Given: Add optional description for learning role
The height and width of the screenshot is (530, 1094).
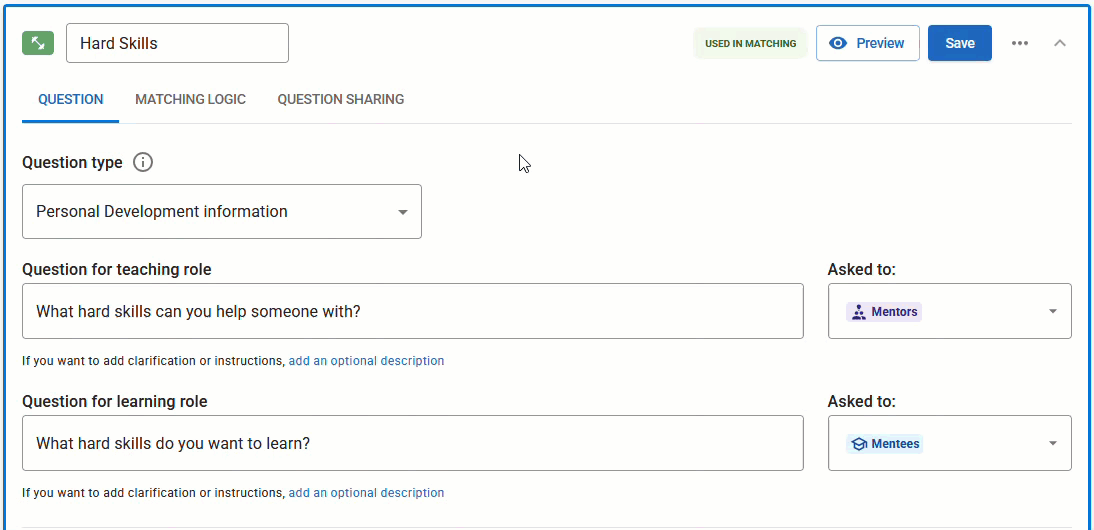Looking at the screenshot, I should [x=366, y=493].
